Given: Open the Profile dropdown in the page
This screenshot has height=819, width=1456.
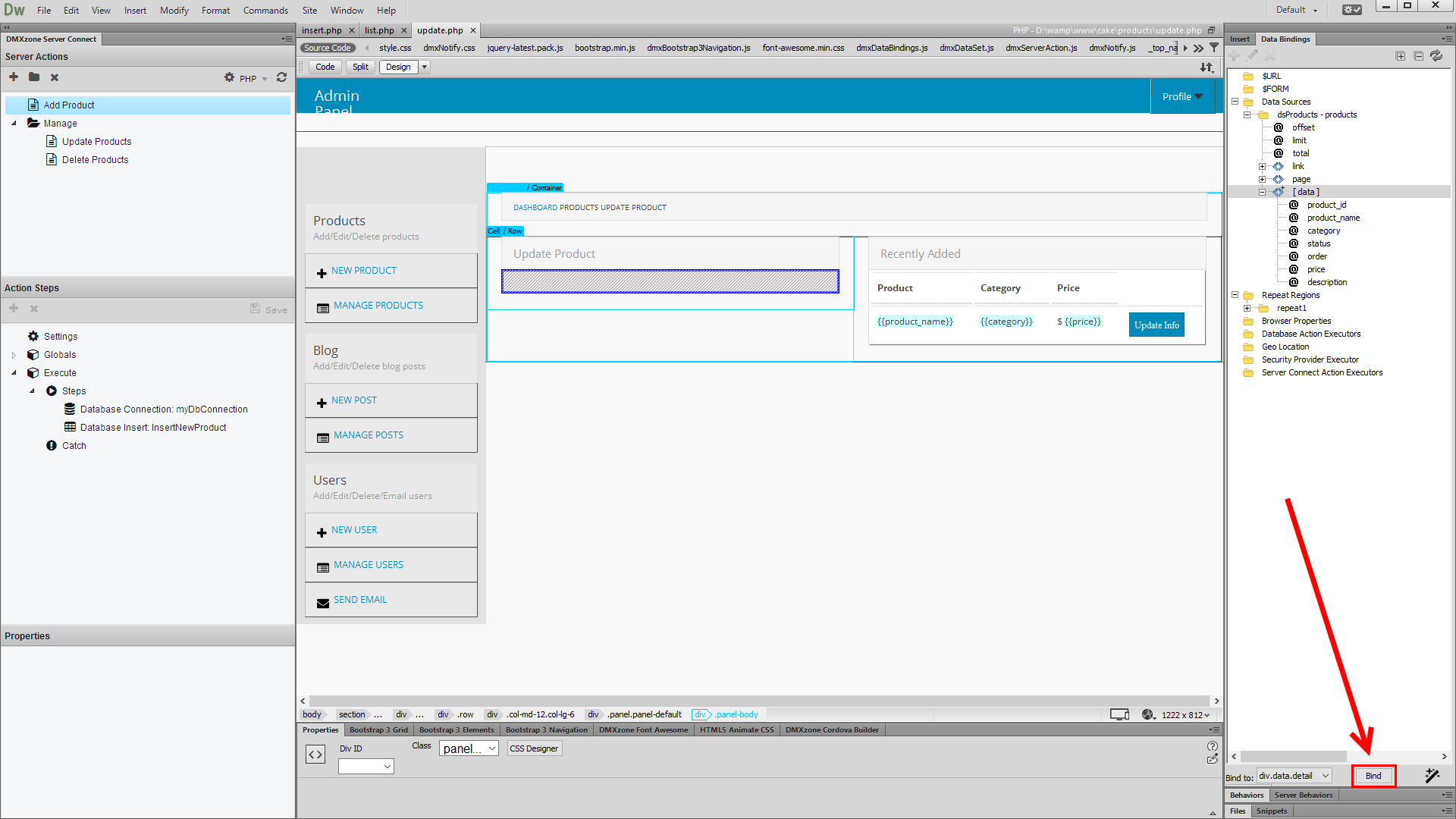Looking at the screenshot, I should pyautogui.click(x=1182, y=96).
